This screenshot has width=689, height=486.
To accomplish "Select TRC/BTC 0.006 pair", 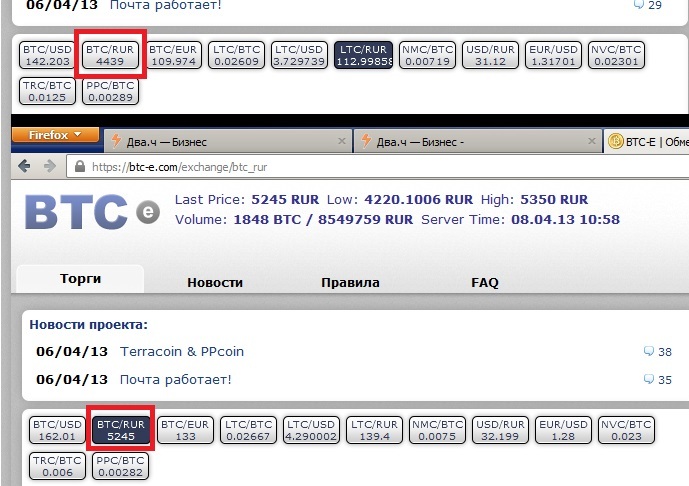I will click(58, 466).
